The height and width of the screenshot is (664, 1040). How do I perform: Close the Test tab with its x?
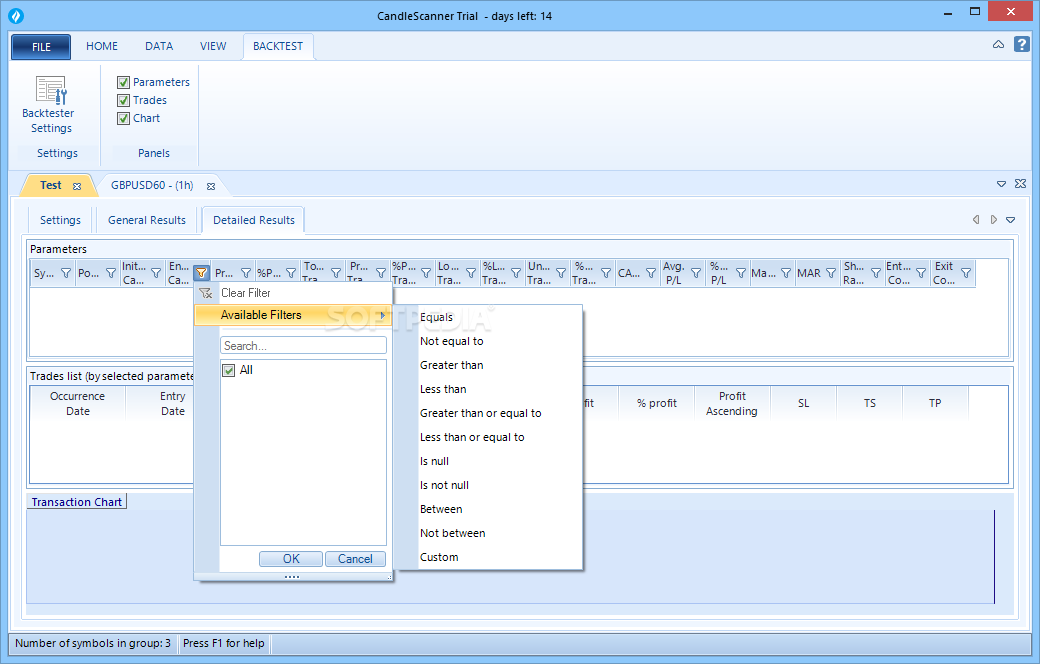coord(77,186)
